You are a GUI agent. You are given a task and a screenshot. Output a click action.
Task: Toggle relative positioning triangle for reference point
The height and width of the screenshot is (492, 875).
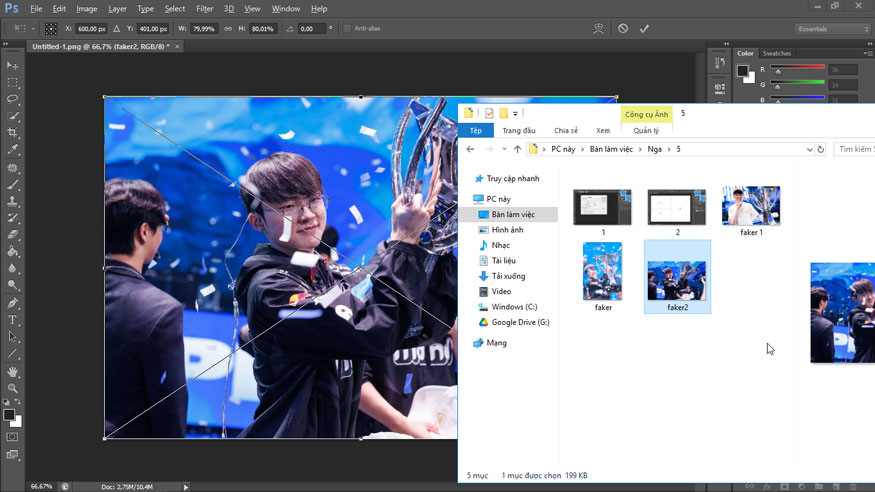pyautogui.click(x=117, y=29)
